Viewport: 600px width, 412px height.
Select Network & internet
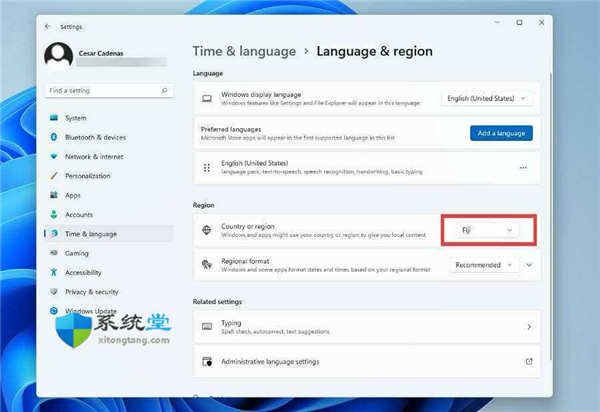109,156
